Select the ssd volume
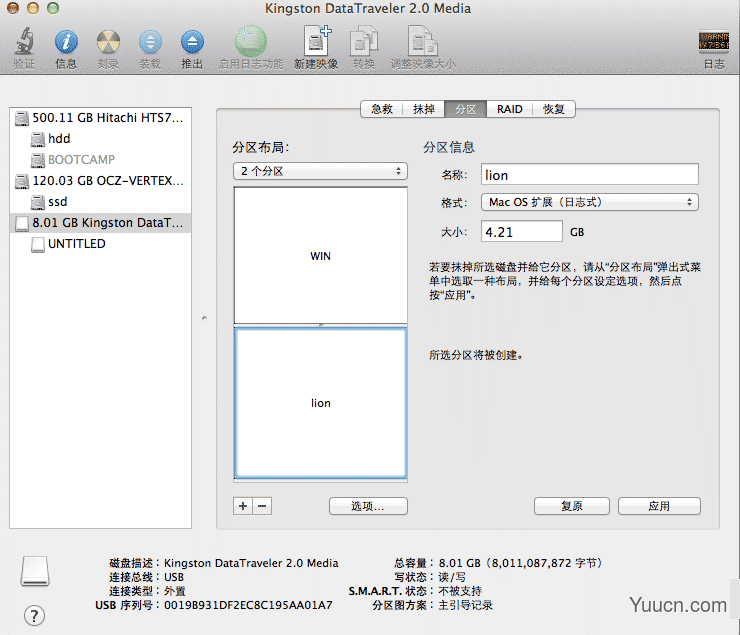Image resolution: width=740 pixels, height=635 pixels. point(100,202)
